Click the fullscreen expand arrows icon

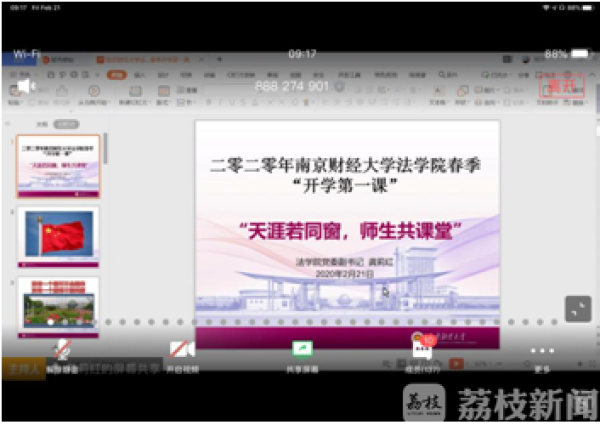(577, 309)
